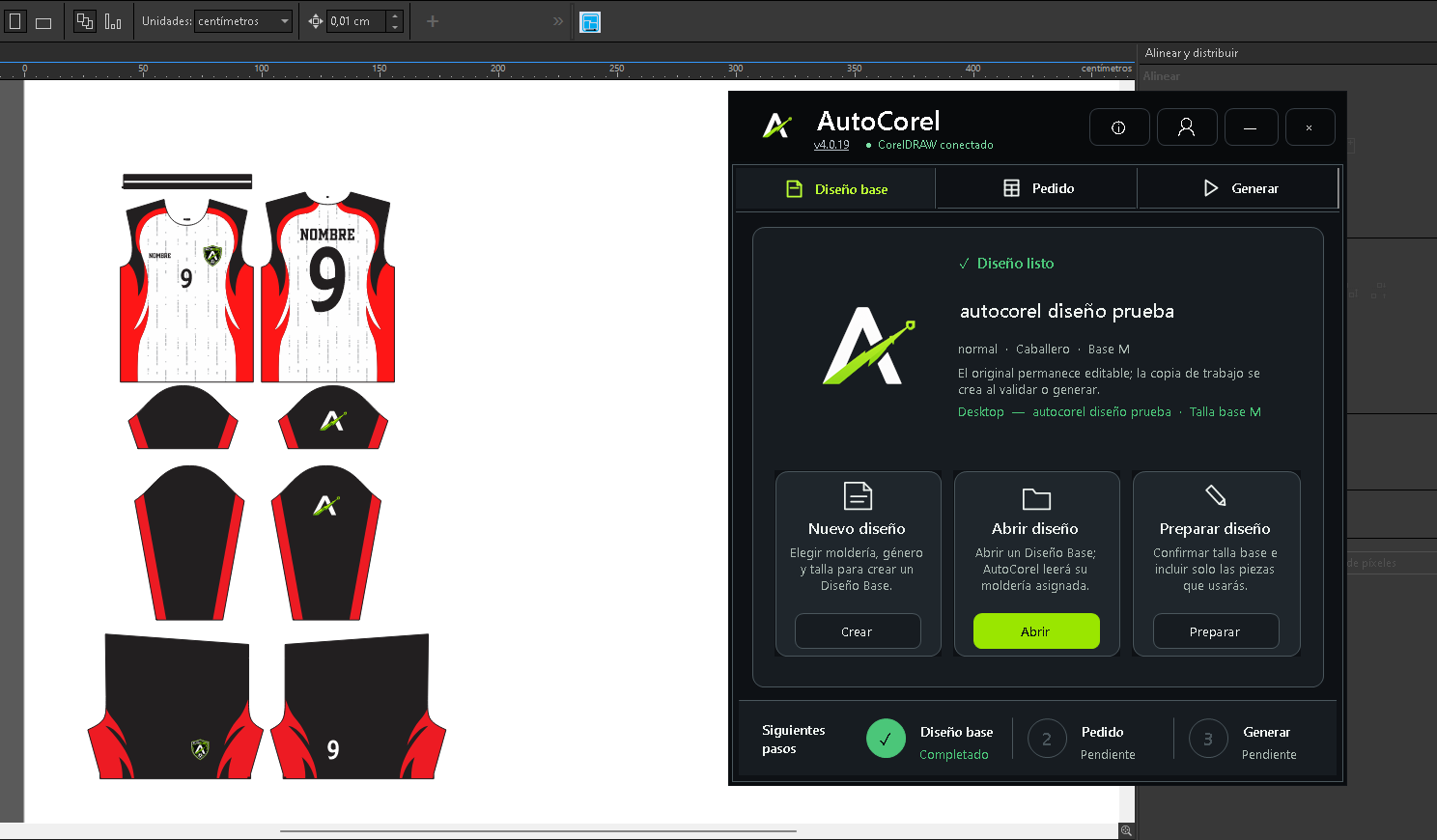Click horizontal scrollbar below canvas

[x=538, y=830]
